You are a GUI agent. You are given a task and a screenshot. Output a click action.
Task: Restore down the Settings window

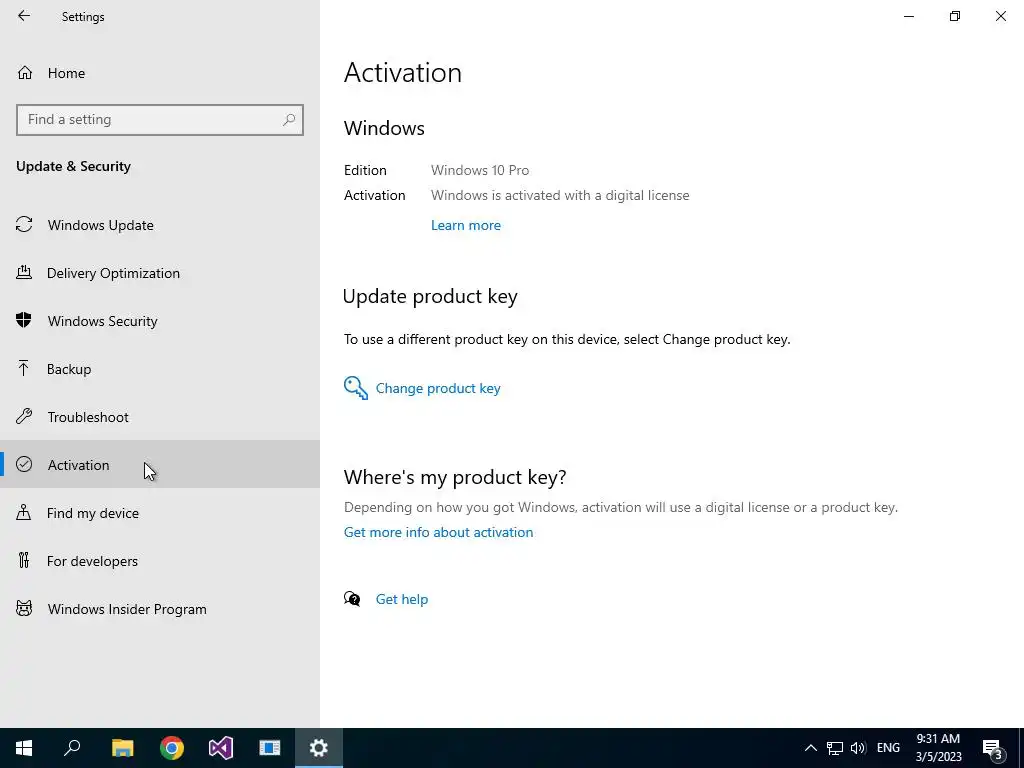955,16
